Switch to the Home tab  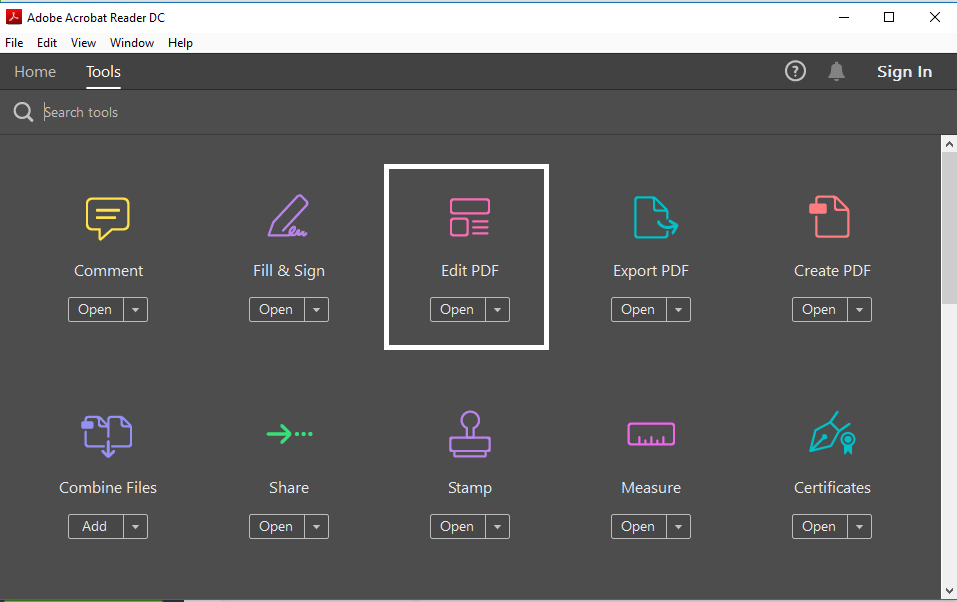[x=35, y=71]
